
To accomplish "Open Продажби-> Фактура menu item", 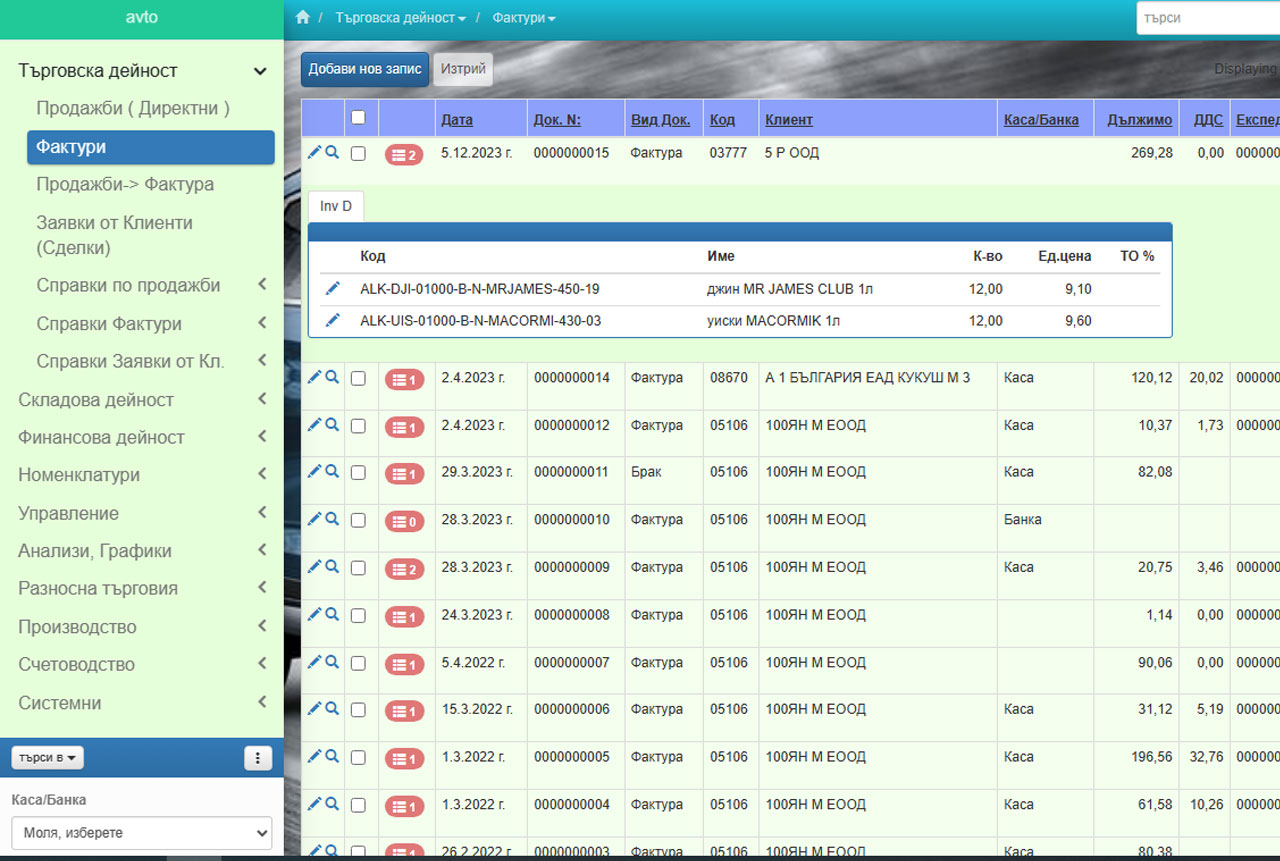I will click(125, 184).
